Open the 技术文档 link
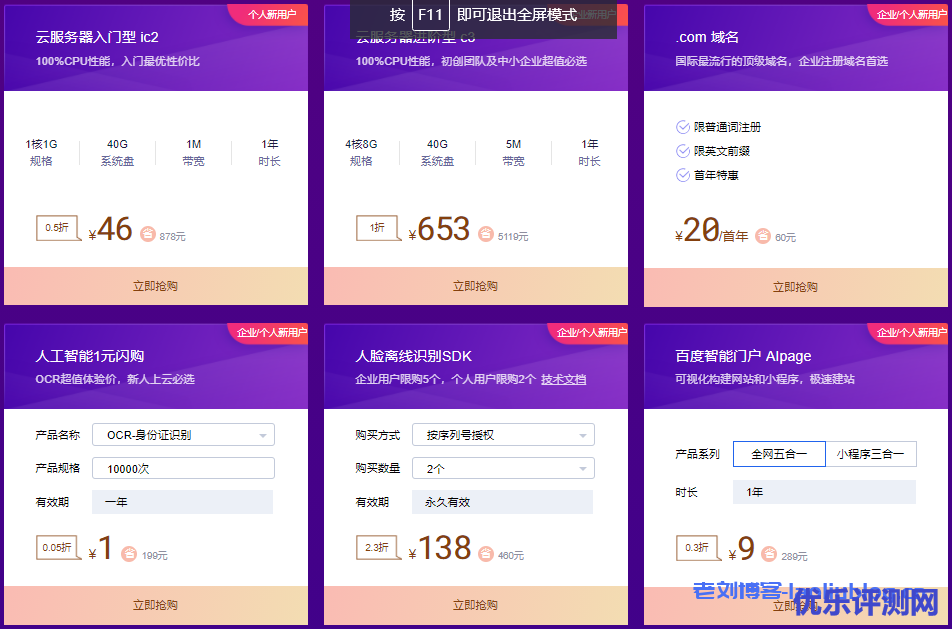The width and height of the screenshot is (952, 629). click(x=563, y=380)
